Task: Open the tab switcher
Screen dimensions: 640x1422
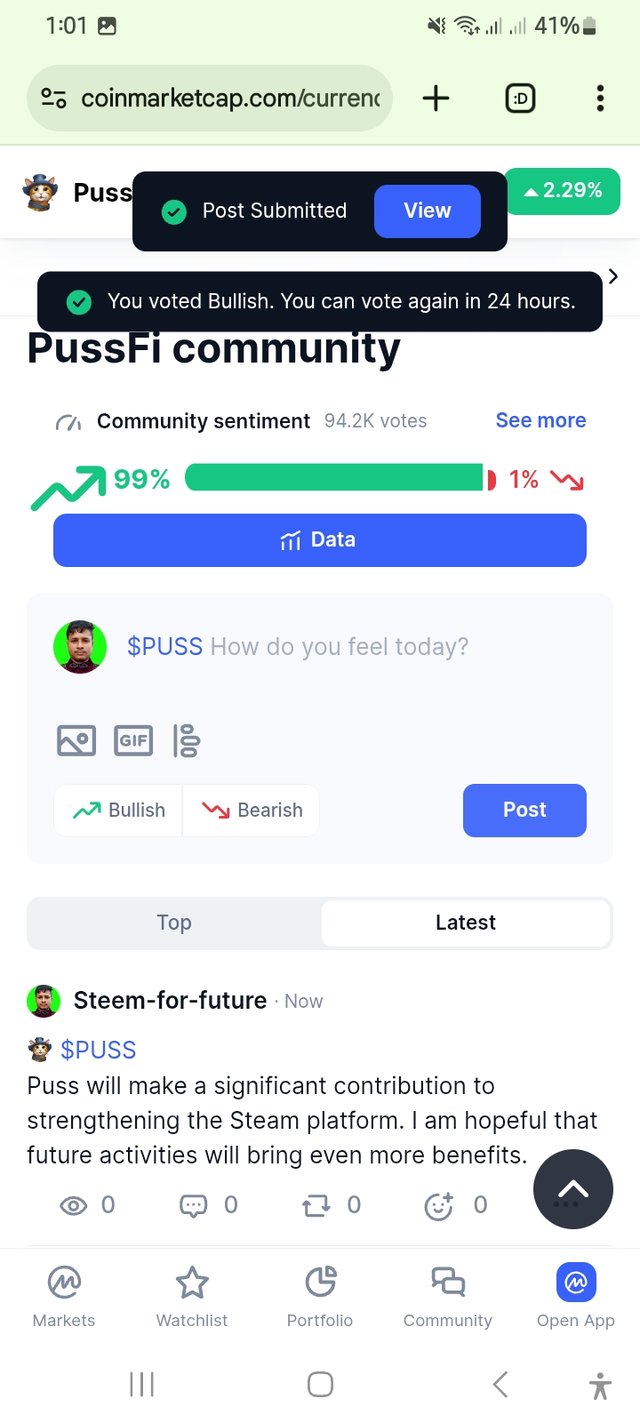Action: click(520, 98)
